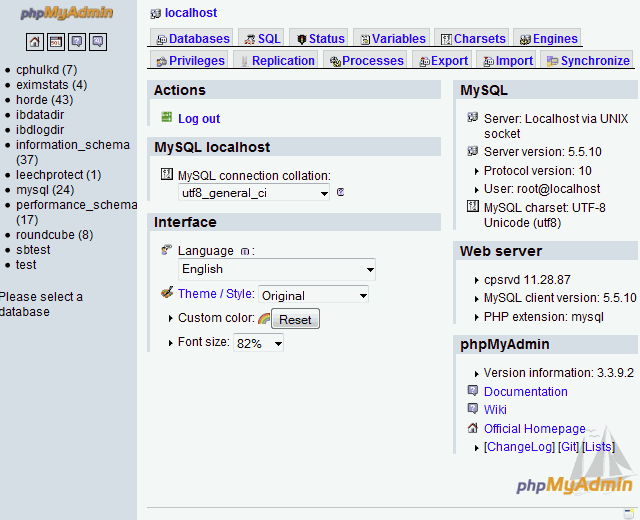Click the SQL documentation icon in sidebar

click(x=98, y=42)
